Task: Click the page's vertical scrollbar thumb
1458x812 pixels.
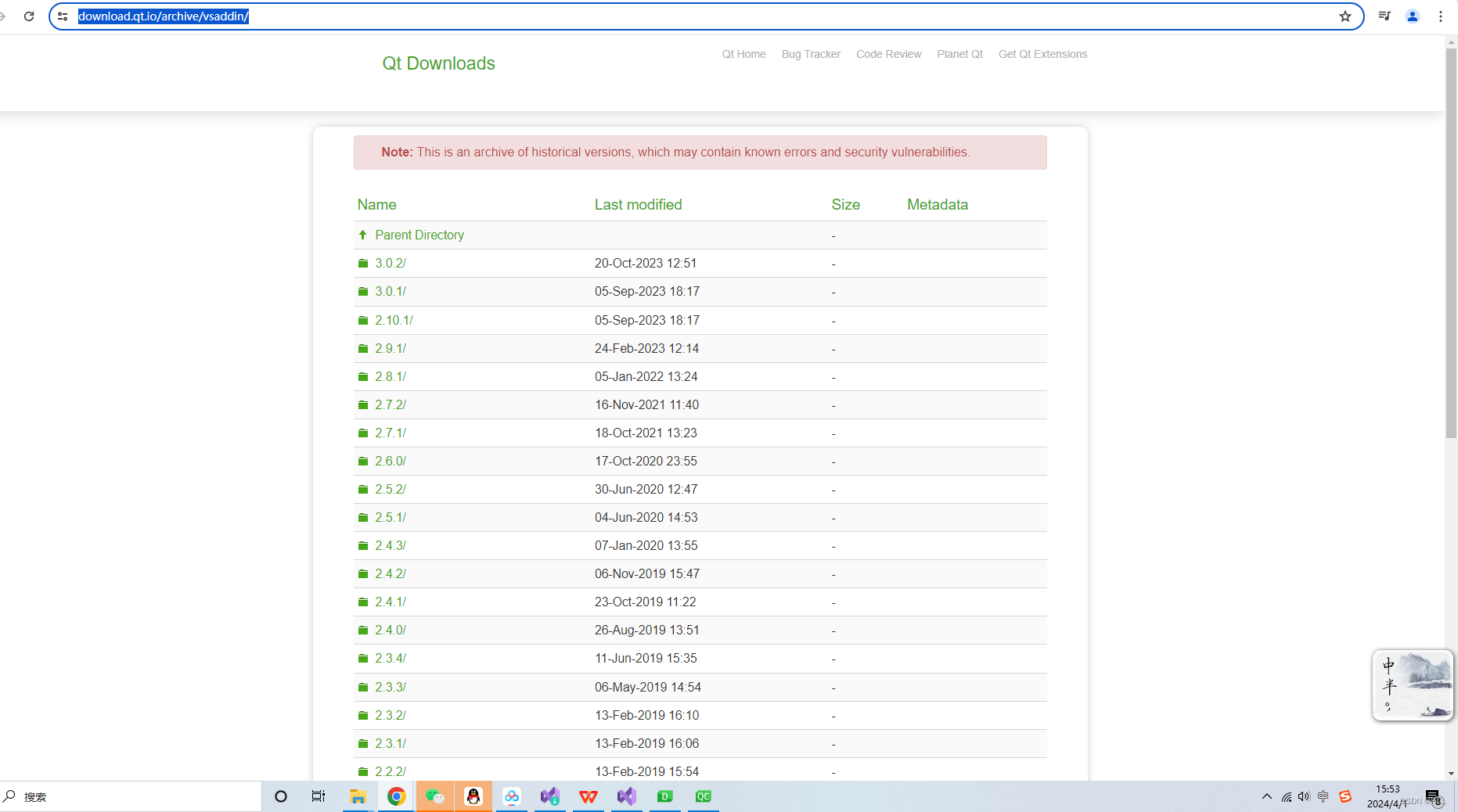Action: (x=1451, y=243)
